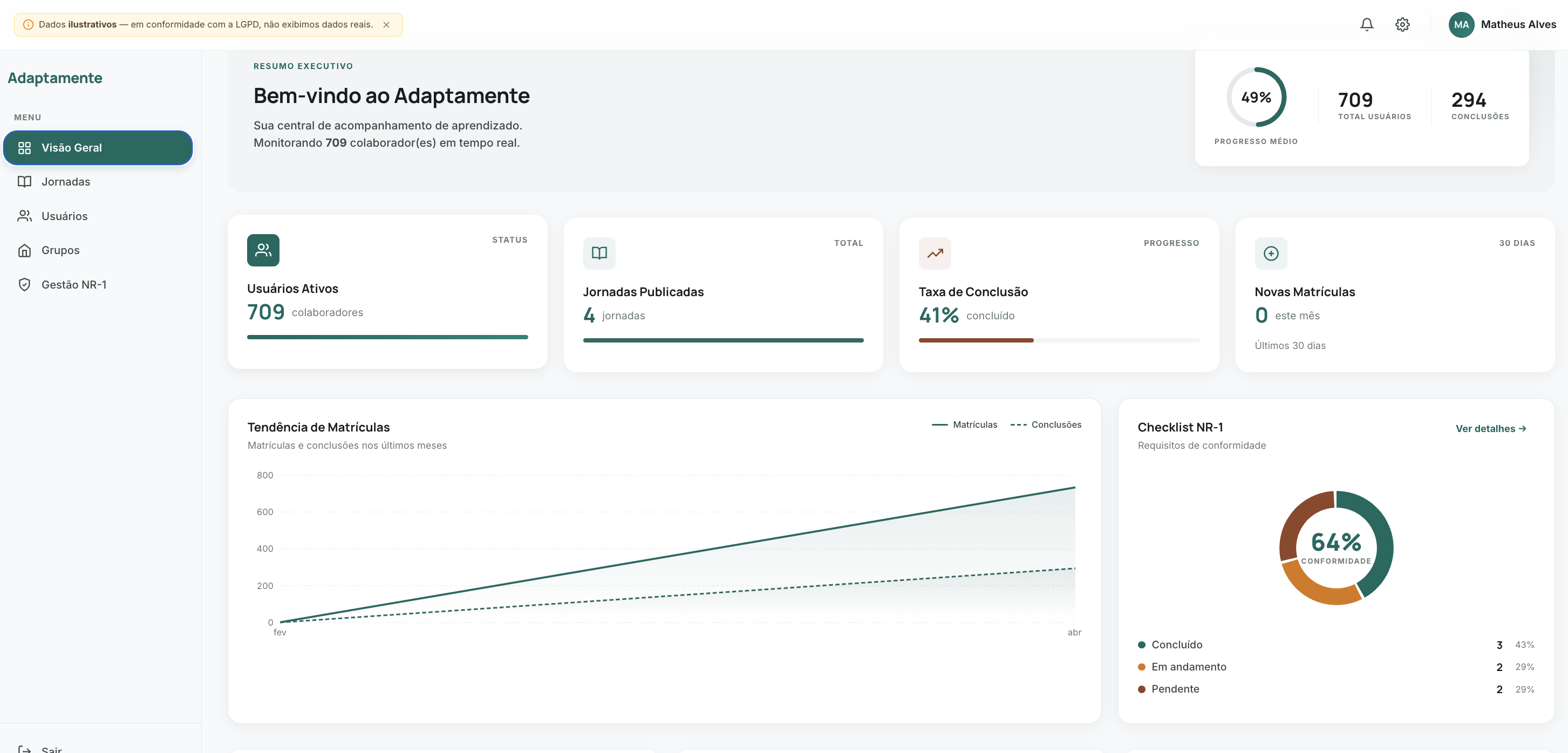The image size is (1568, 753).
Task: Click the Tendência de Matrículas chart title
Action: 318,427
